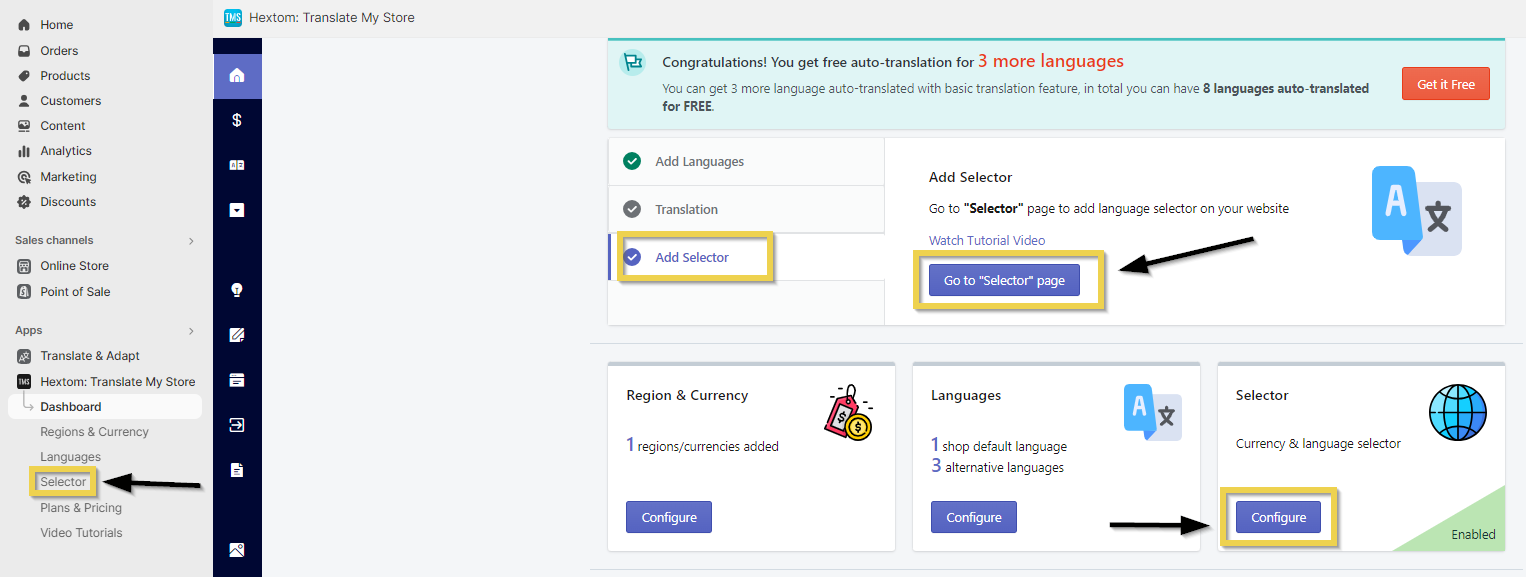Expand the Apps section

[191, 331]
